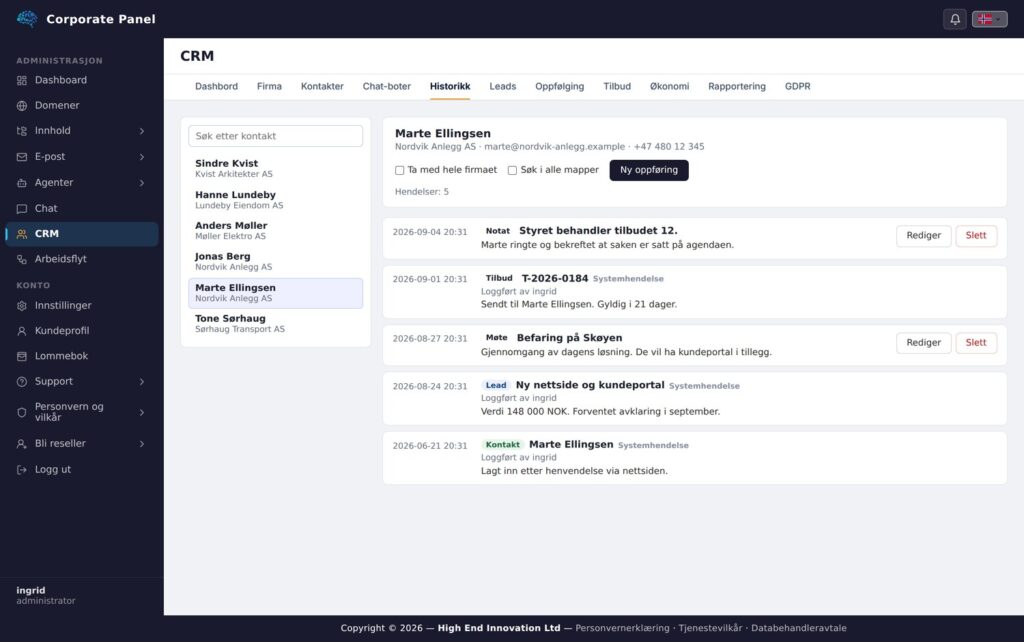Click the Domener globe icon
This screenshot has width=1024, height=642.
(22, 106)
